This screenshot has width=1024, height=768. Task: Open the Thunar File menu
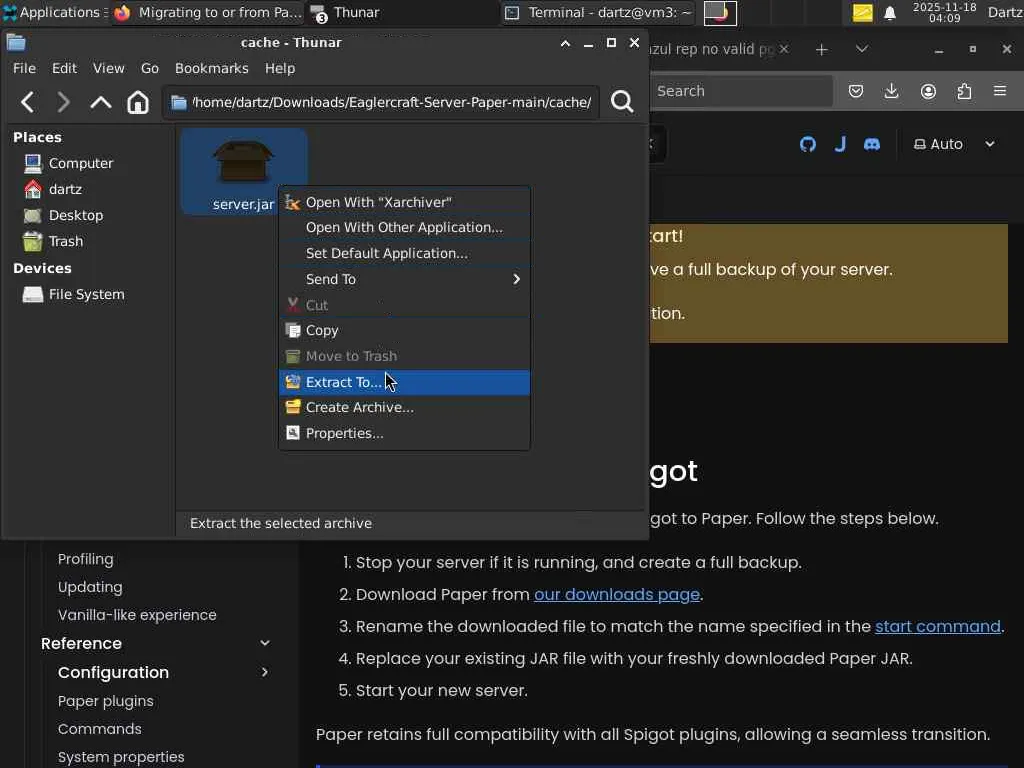tap(24, 68)
